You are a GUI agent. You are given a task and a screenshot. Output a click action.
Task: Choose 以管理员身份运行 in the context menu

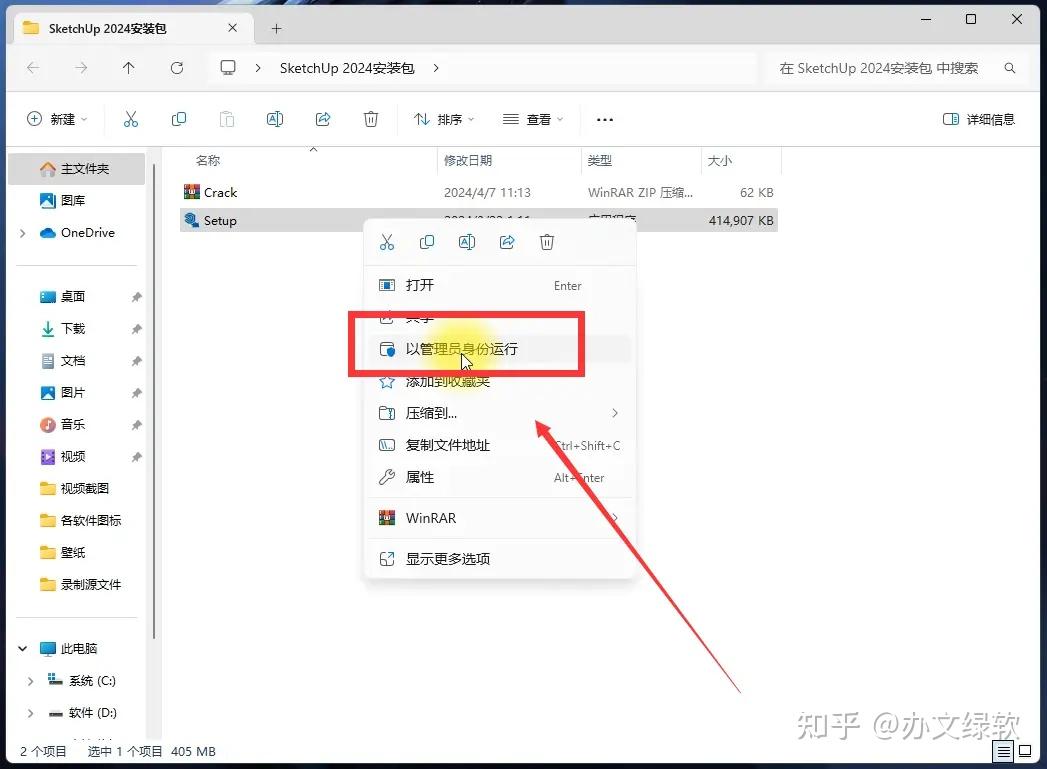499,348
